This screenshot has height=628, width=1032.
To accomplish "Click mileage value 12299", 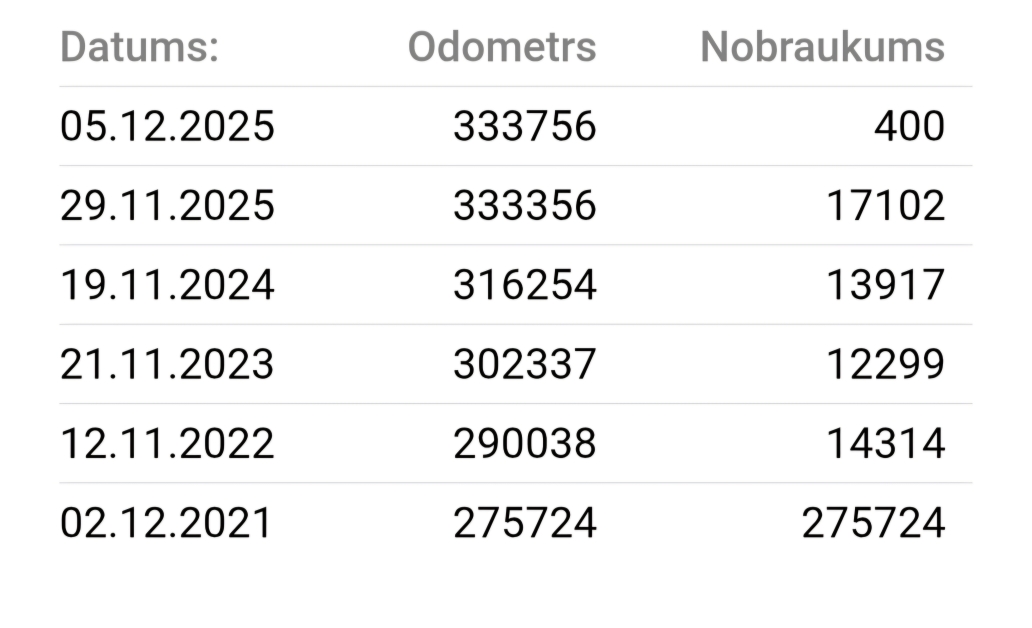I will 885,364.
